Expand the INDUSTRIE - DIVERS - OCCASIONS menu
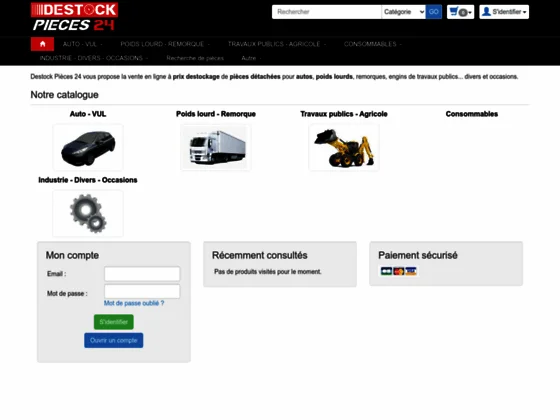 (x=94, y=58)
